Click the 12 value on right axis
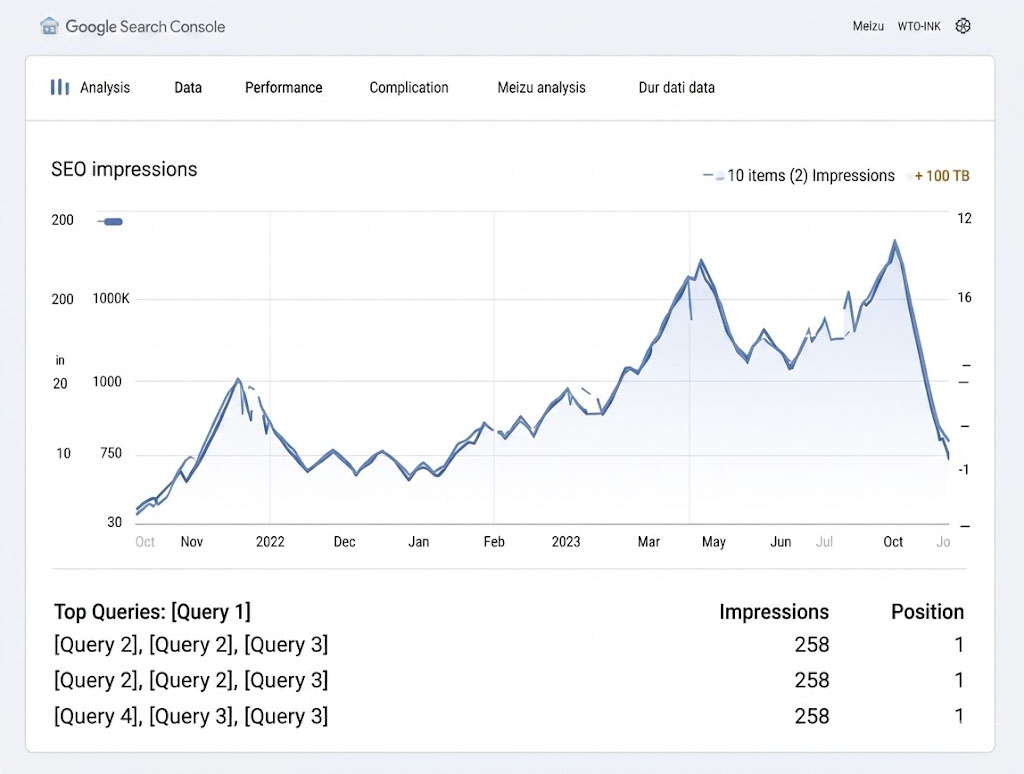Image resolution: width=1024 pixels, height=774 pixels. [x=965, y=218]
